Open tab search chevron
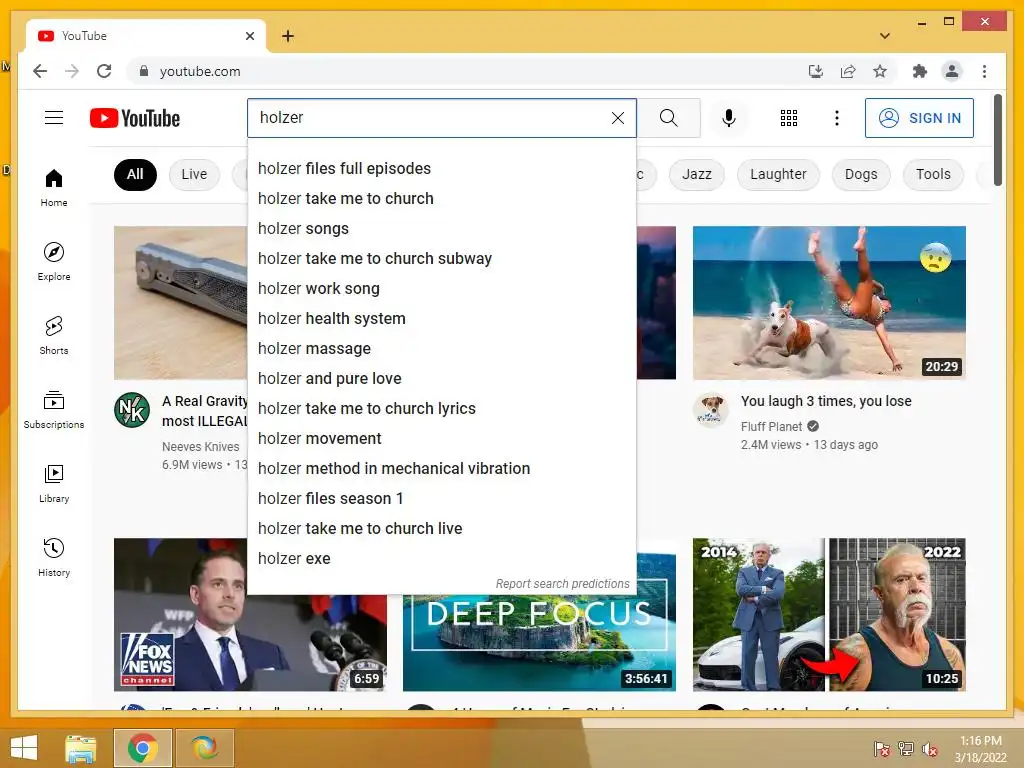The image size is (1024, 768). [885, 36]
